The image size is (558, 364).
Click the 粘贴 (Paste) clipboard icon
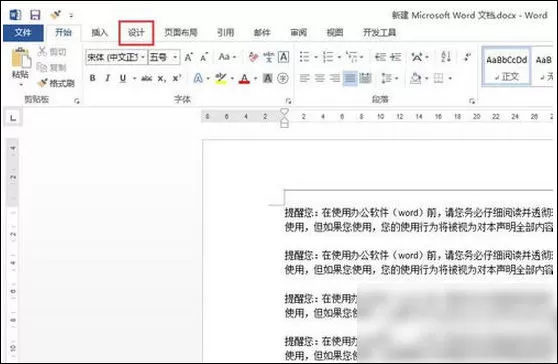click(x=21, y=58)
